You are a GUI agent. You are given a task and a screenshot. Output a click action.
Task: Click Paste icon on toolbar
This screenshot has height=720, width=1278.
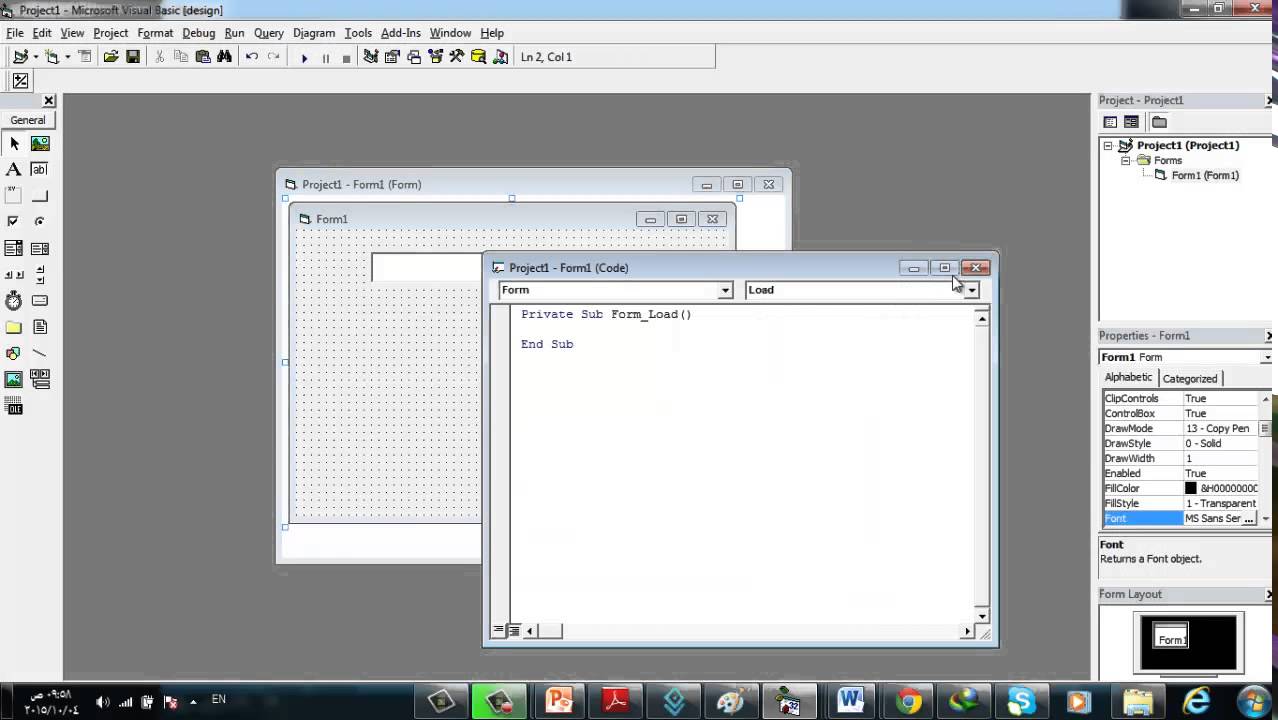tap(203, 57)
